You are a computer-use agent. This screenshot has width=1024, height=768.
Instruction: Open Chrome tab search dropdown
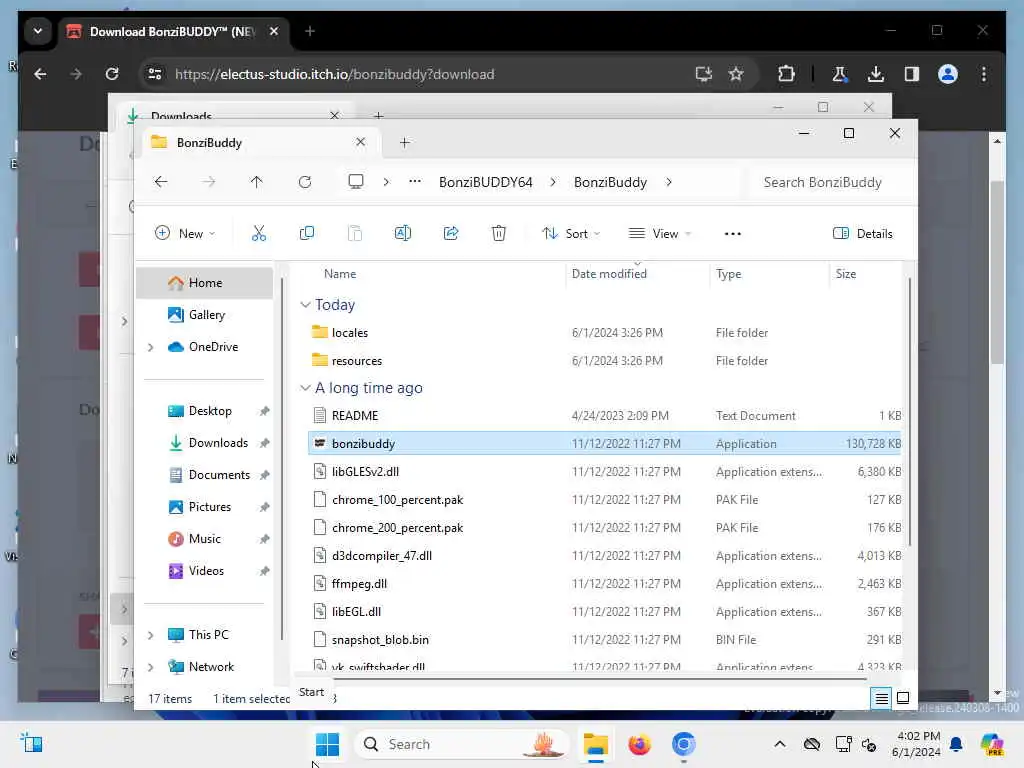click(38, 31)
